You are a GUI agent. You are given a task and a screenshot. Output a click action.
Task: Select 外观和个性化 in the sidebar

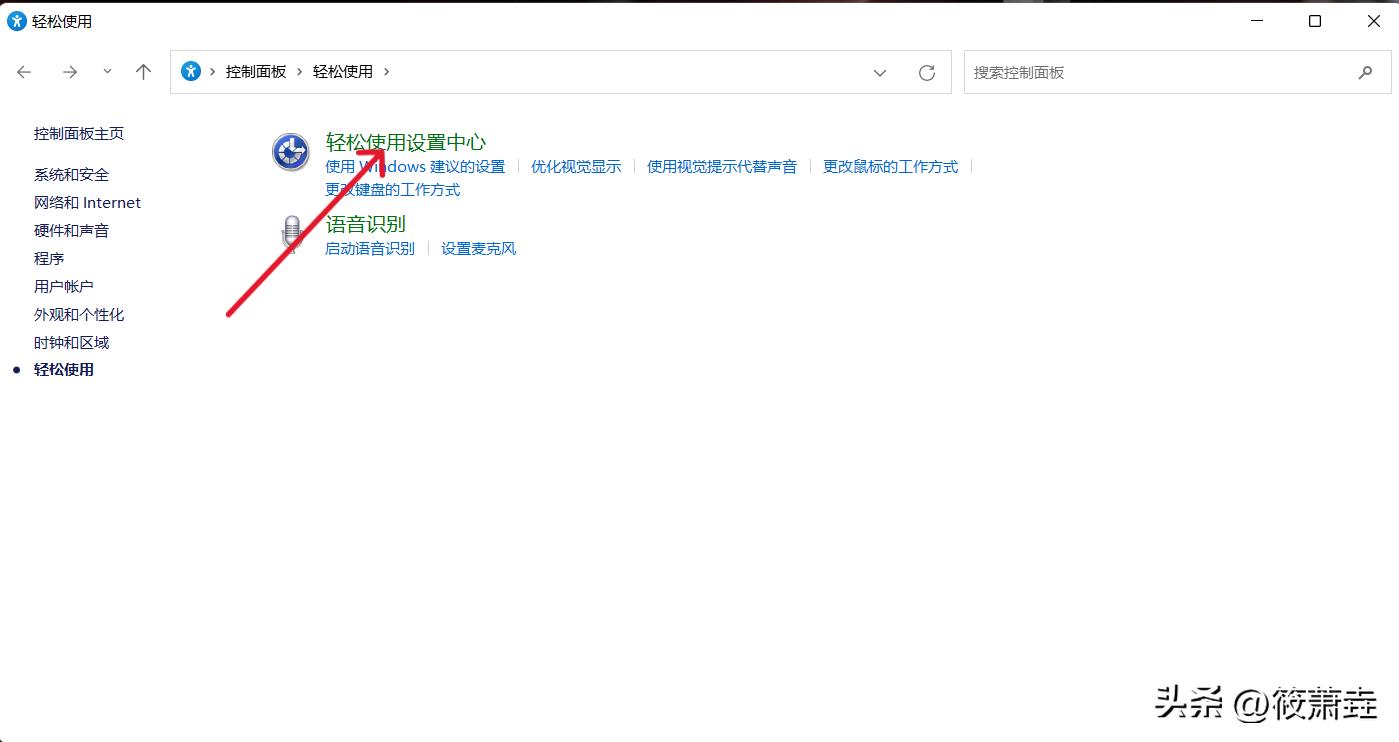click(x=79, y=313)
